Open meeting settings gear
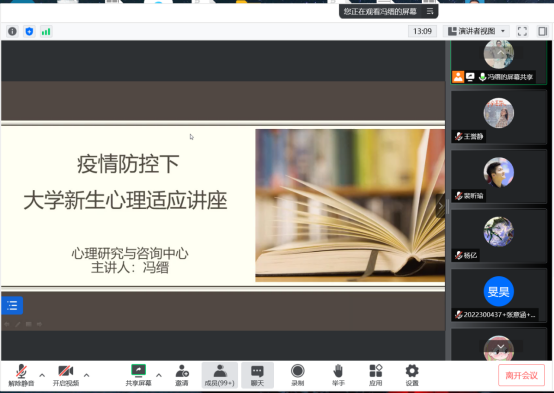554x393 pixels. coord(412,375)
